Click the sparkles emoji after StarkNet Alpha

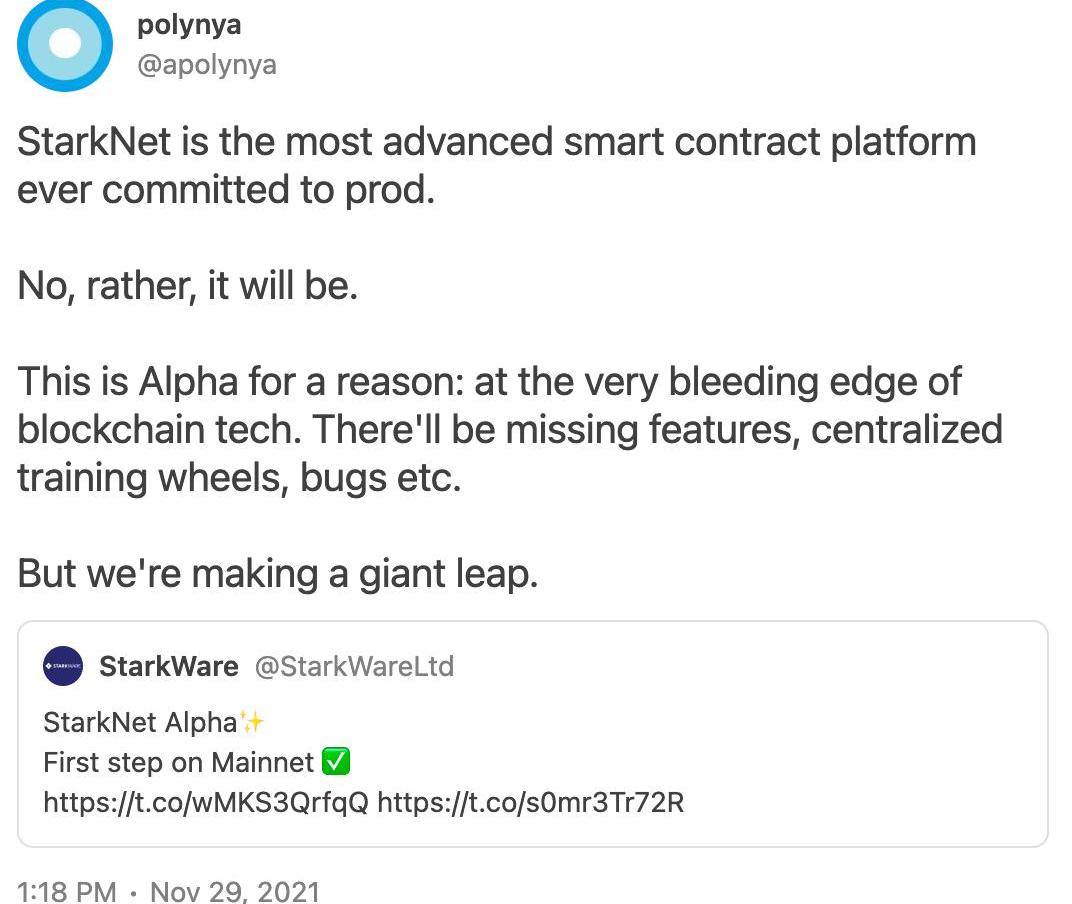coord(252,722)
